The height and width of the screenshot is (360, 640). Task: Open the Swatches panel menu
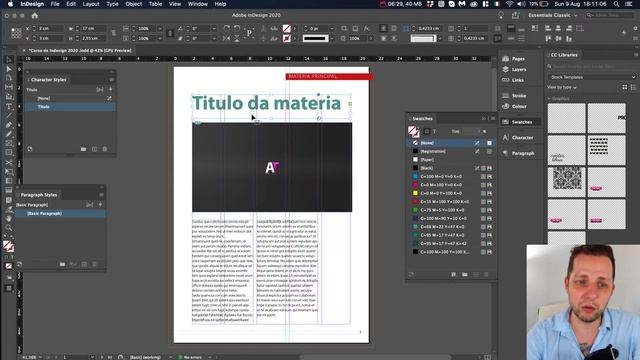(493, 118)
